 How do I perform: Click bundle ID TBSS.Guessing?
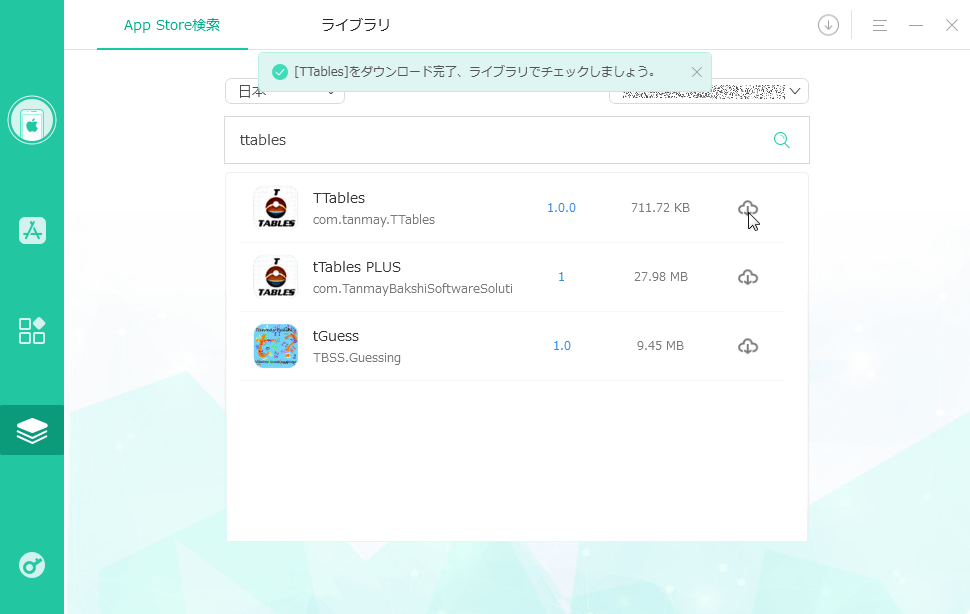pyautogui.click(x=357, y=357)
